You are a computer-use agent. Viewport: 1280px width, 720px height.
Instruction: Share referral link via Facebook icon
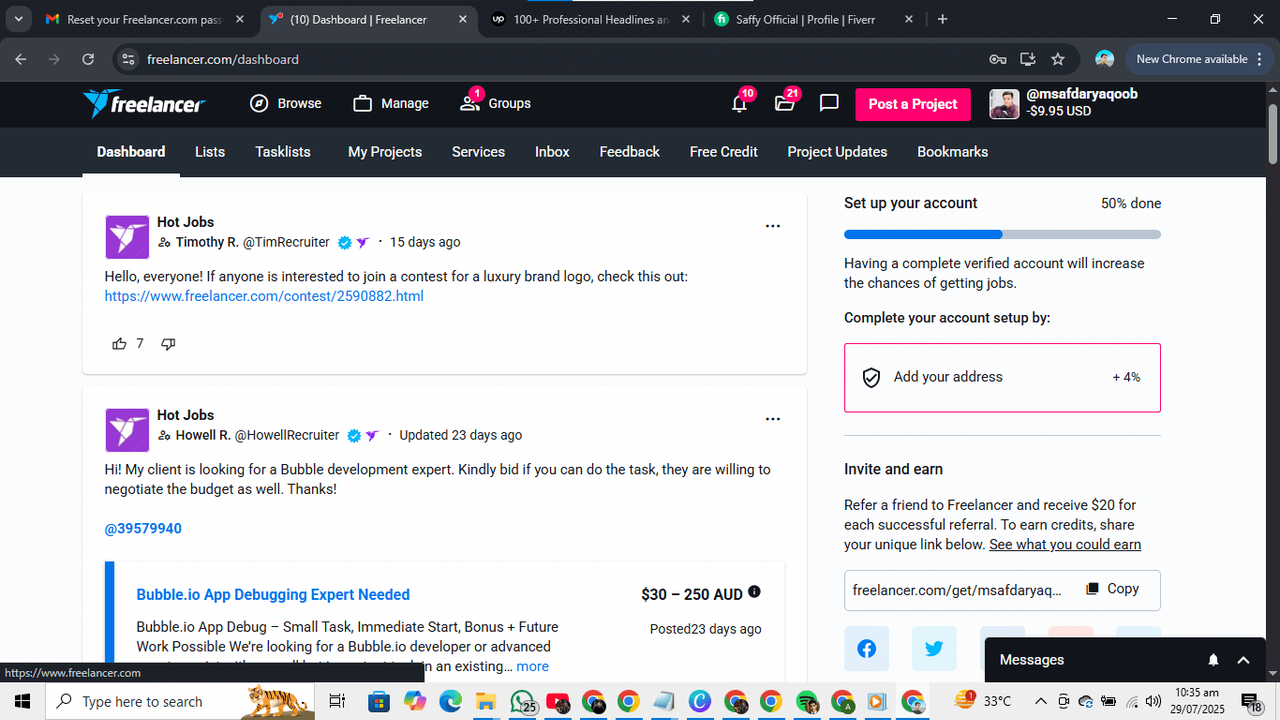866,649
